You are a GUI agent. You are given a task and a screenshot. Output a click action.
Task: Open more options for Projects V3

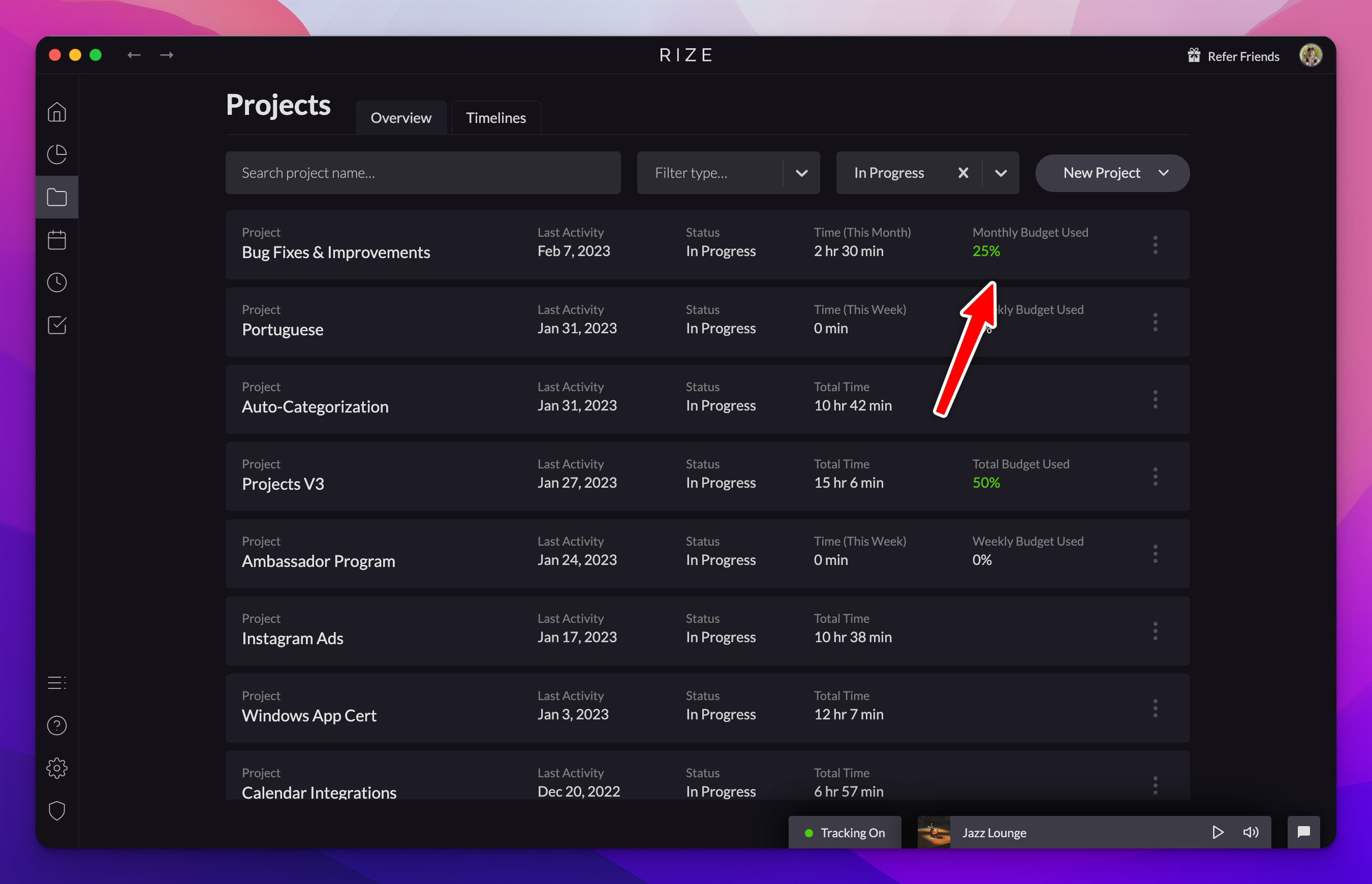click(x=1155, y=477)
